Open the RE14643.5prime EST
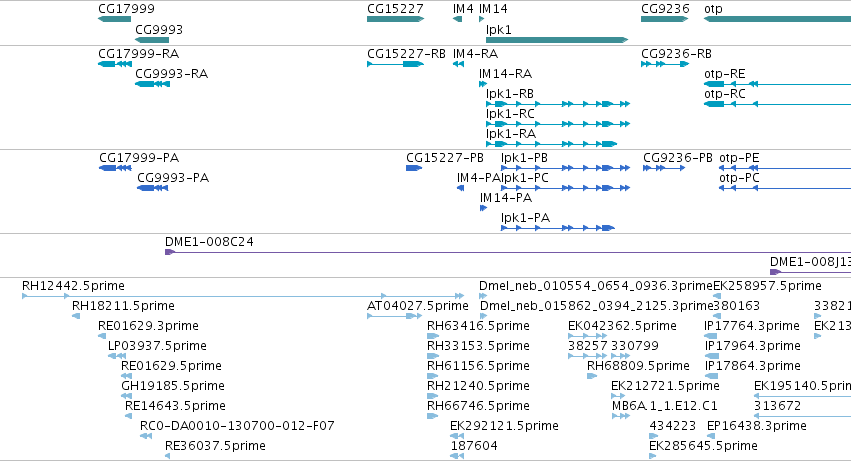The image size is (851, 461). point(129,416)
